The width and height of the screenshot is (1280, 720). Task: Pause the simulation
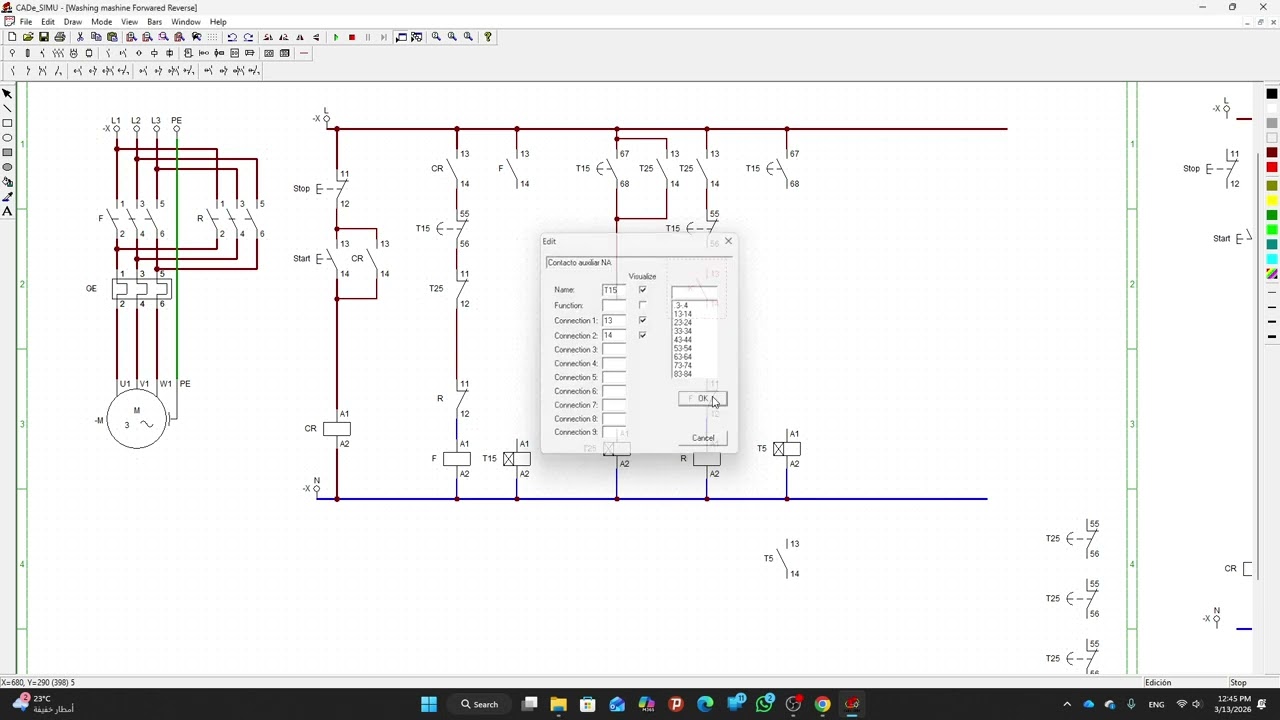point(367,37)
